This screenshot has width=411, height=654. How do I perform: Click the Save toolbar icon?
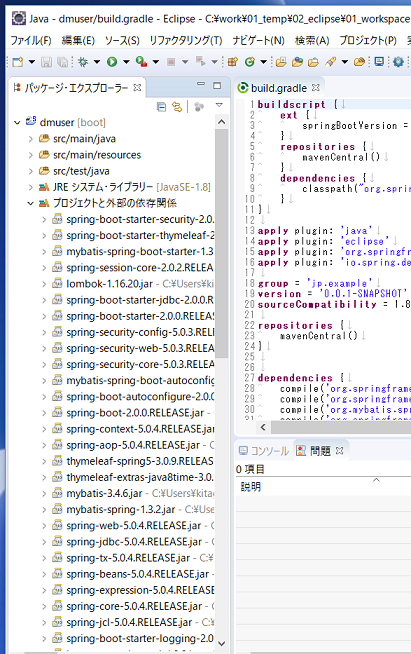(x=46, y=62)
